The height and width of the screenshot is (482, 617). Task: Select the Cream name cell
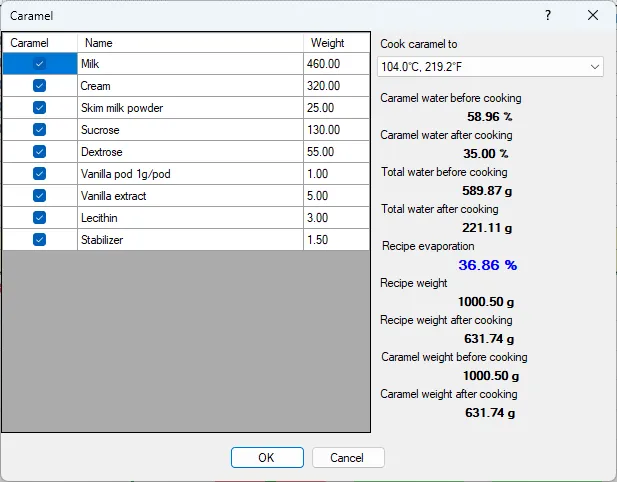[190, 86]
